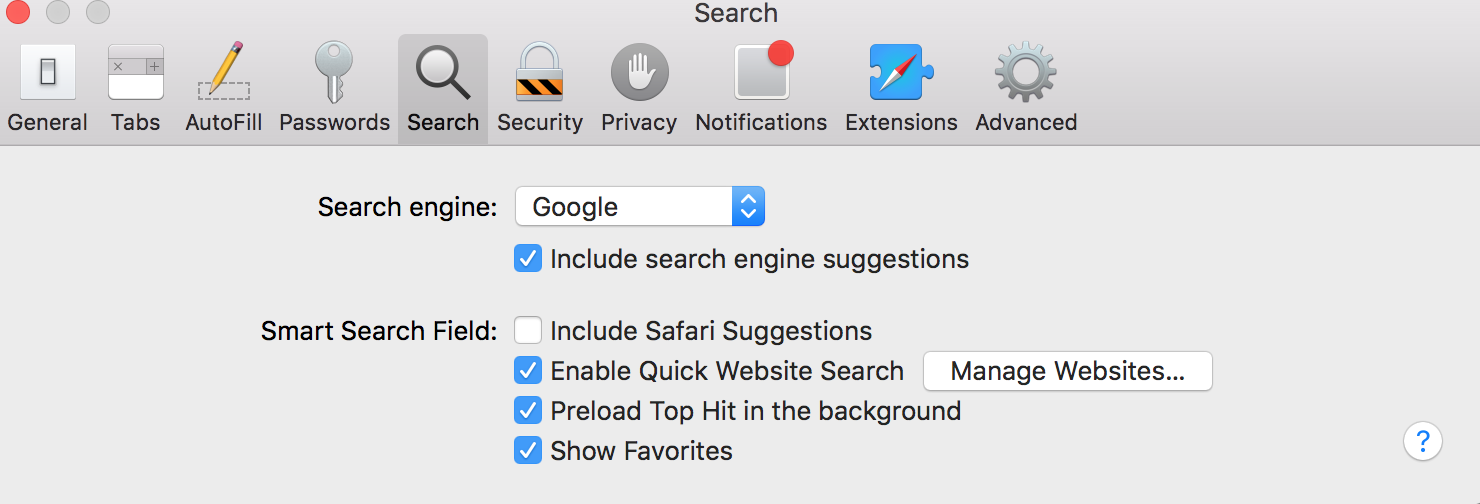Enable Include Safari Suggestions checkbox
The width and height of the screenshot is (1480, 504).
(528, 331)
